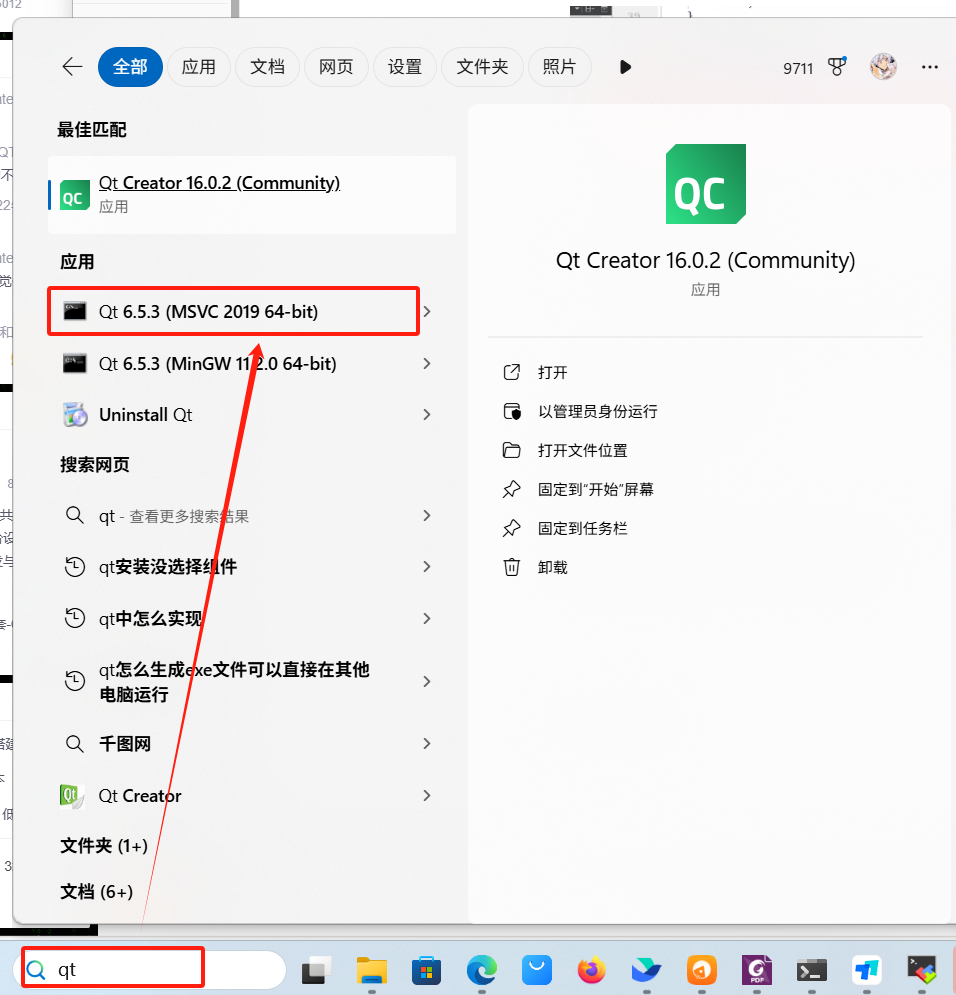Open the blue T-shaped app on taskbar
The height and width of the screenshot is (995, 956).
point(867,970)
